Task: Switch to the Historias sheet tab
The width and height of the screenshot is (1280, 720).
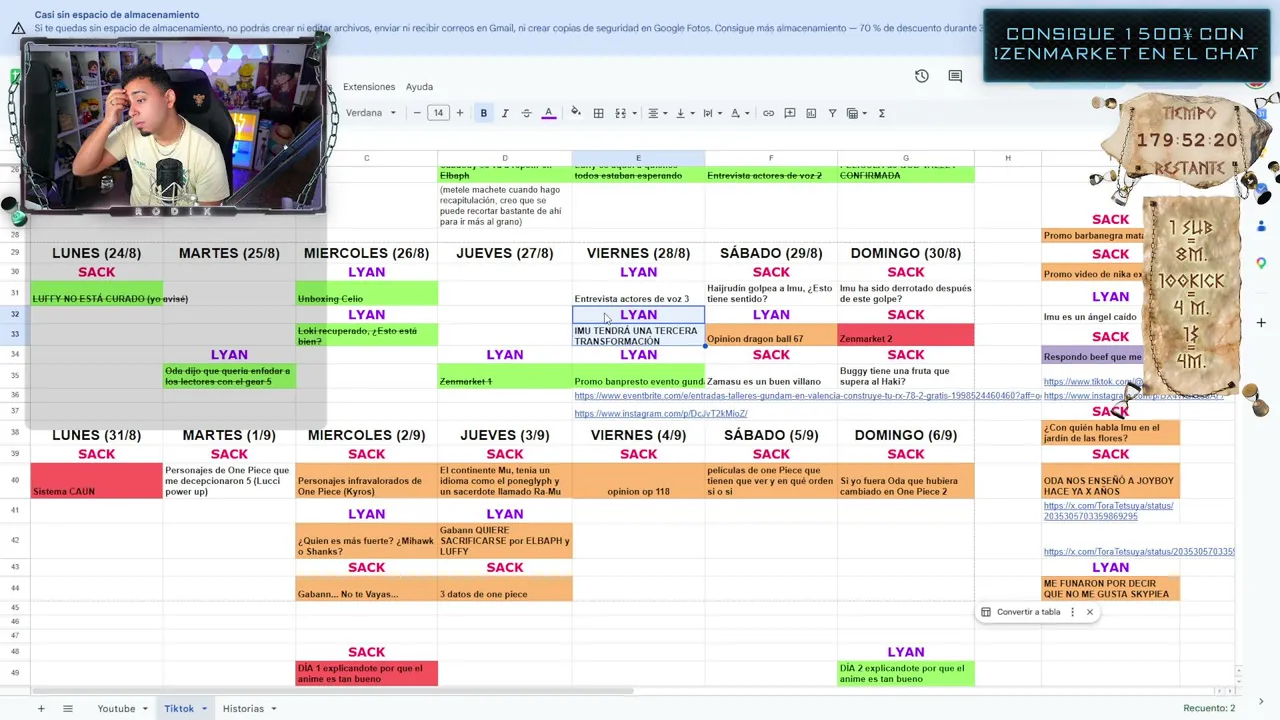Action: (x=243, y=708)
